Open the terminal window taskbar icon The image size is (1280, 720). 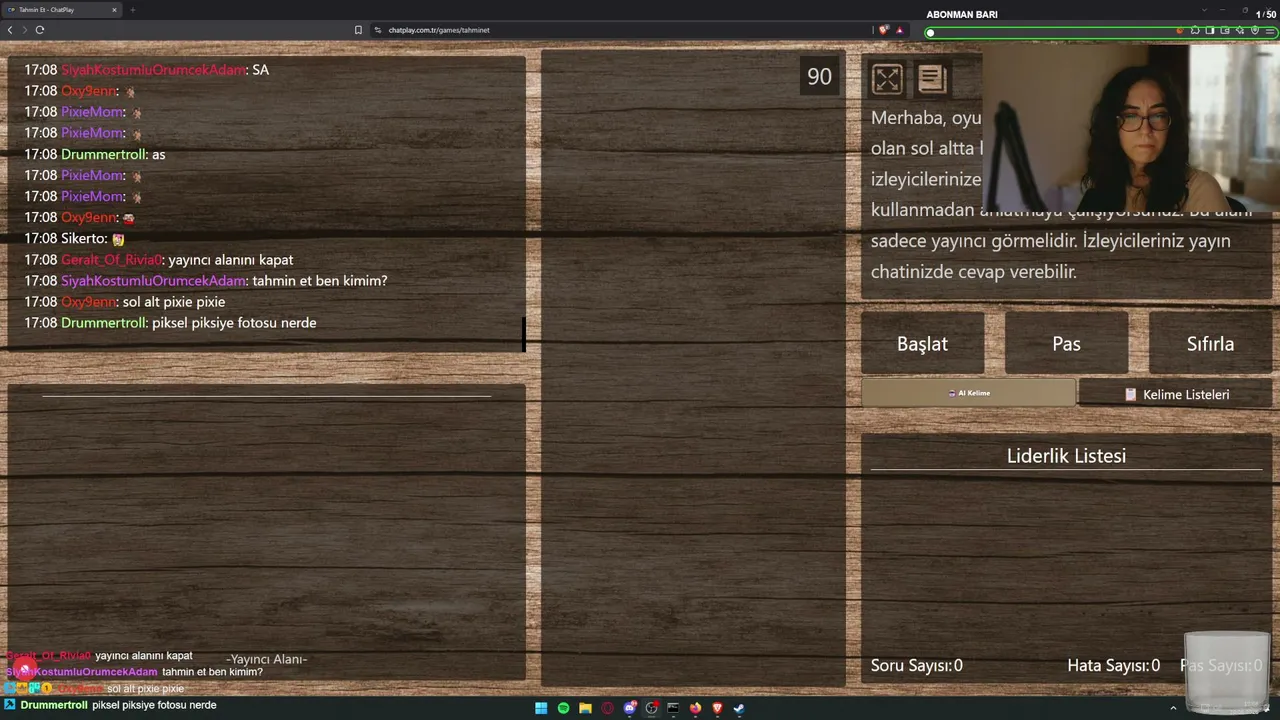[673, 708]
